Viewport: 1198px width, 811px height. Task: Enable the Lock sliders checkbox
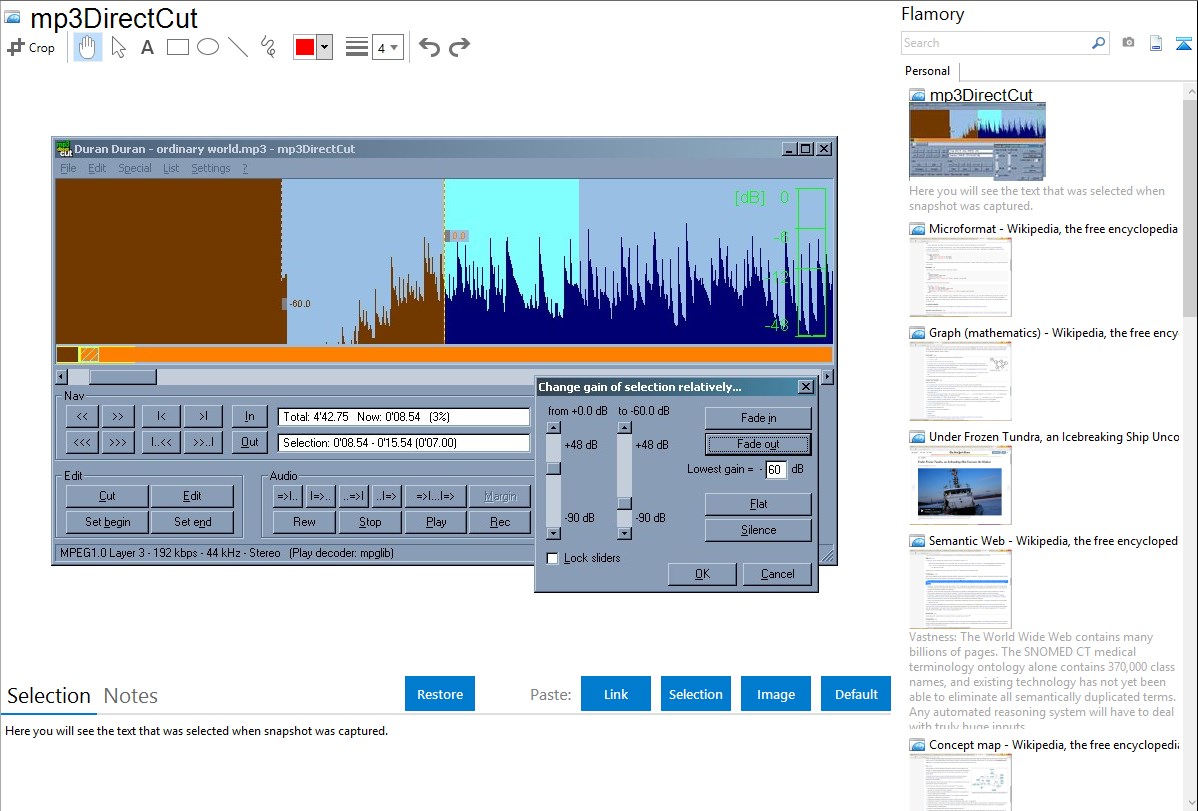pos(553,558)
